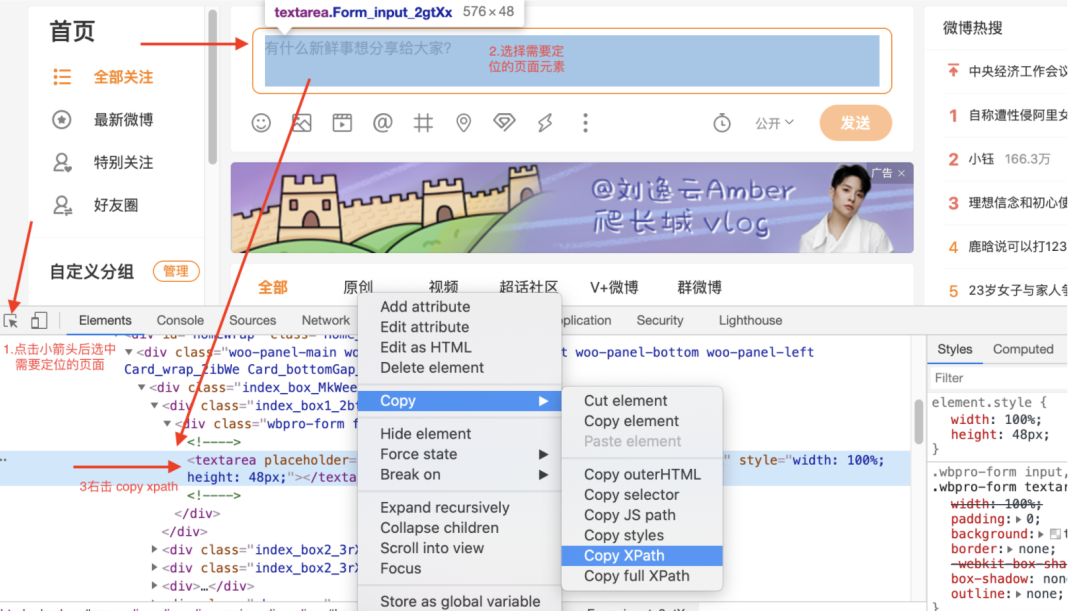Screen dimensions: 1080x611
Task: Attach an image with the picture icon
Action: pos(302,123)
